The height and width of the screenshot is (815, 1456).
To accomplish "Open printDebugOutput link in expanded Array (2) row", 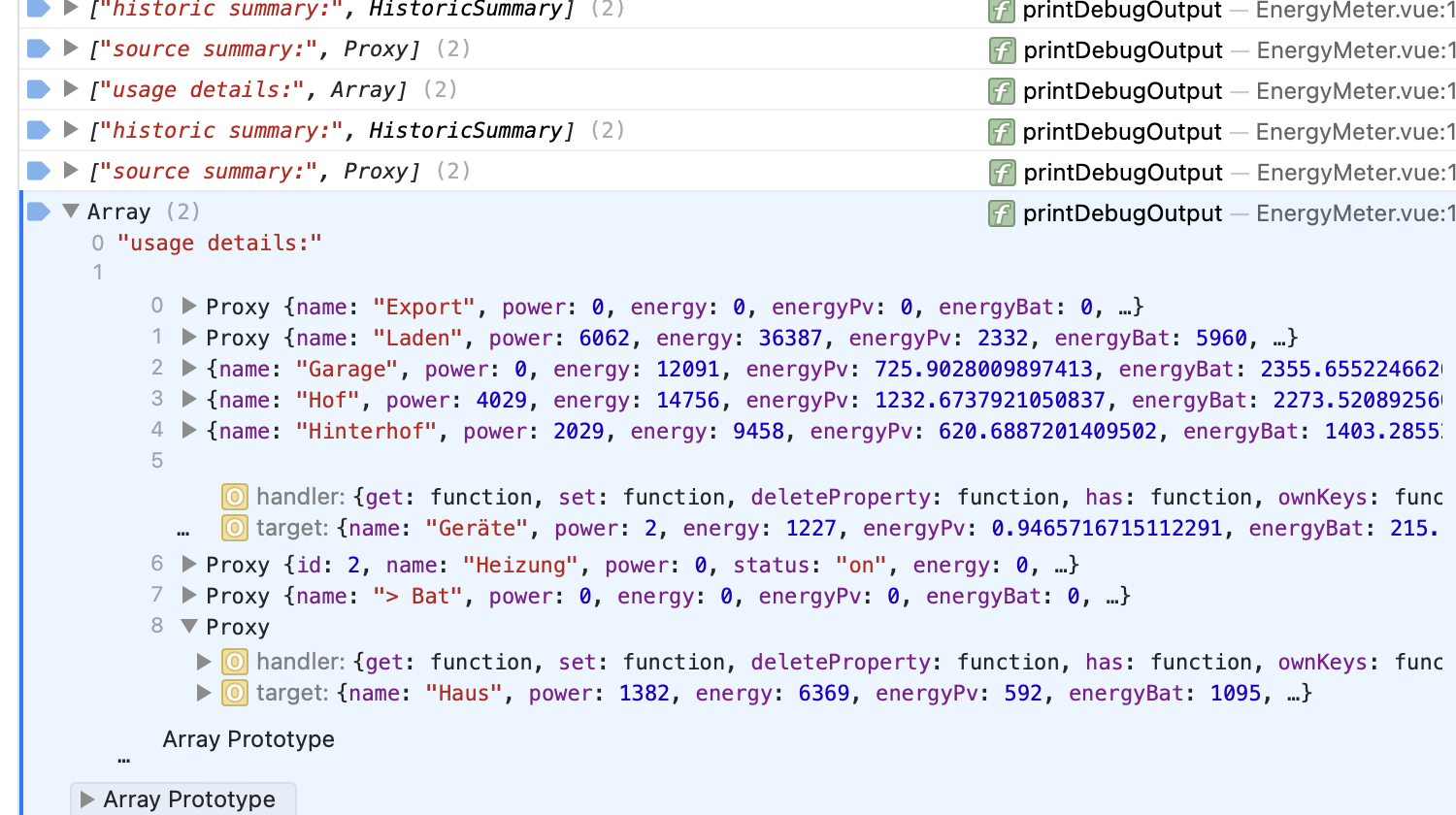I will [x=1122, y=213].
